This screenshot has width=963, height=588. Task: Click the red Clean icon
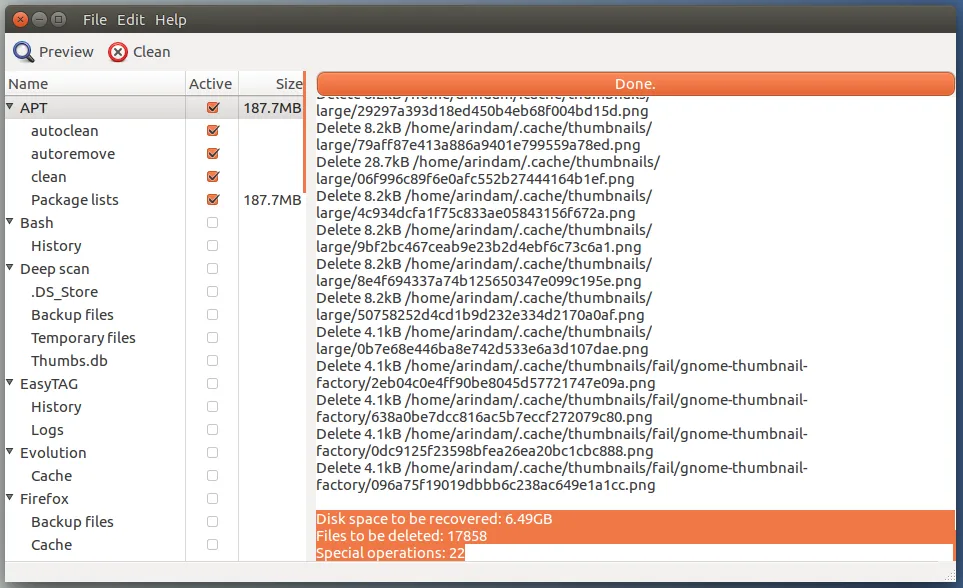click(x=118, y=52)
